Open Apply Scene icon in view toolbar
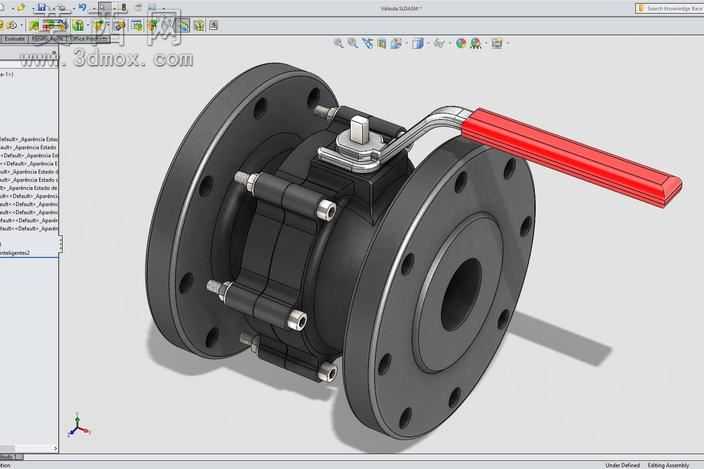704x469 pixels. point(476,43)
